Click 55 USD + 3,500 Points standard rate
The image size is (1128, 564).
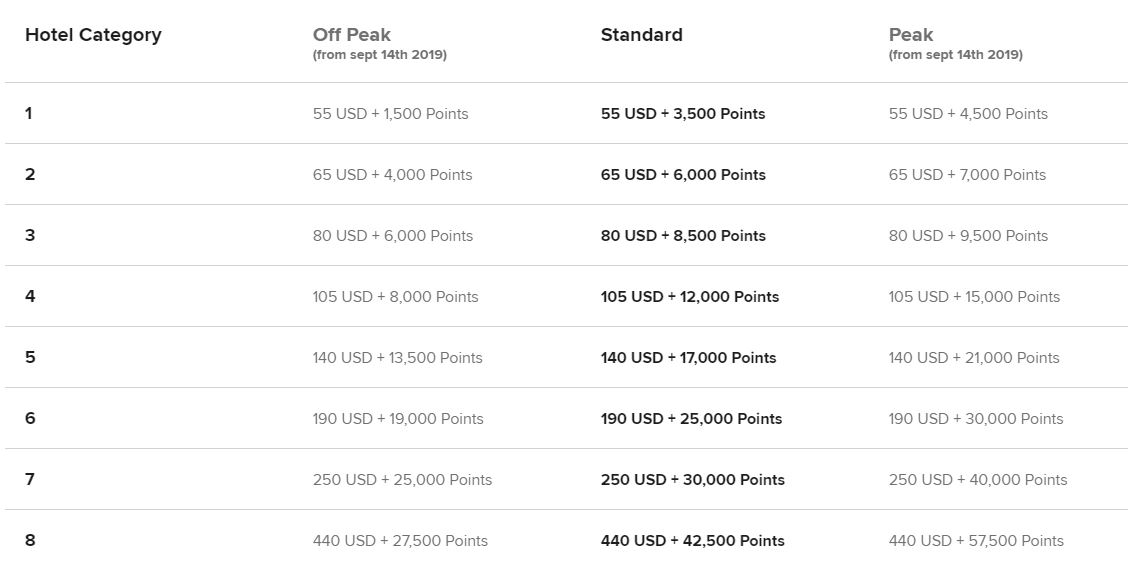[682, 114]
